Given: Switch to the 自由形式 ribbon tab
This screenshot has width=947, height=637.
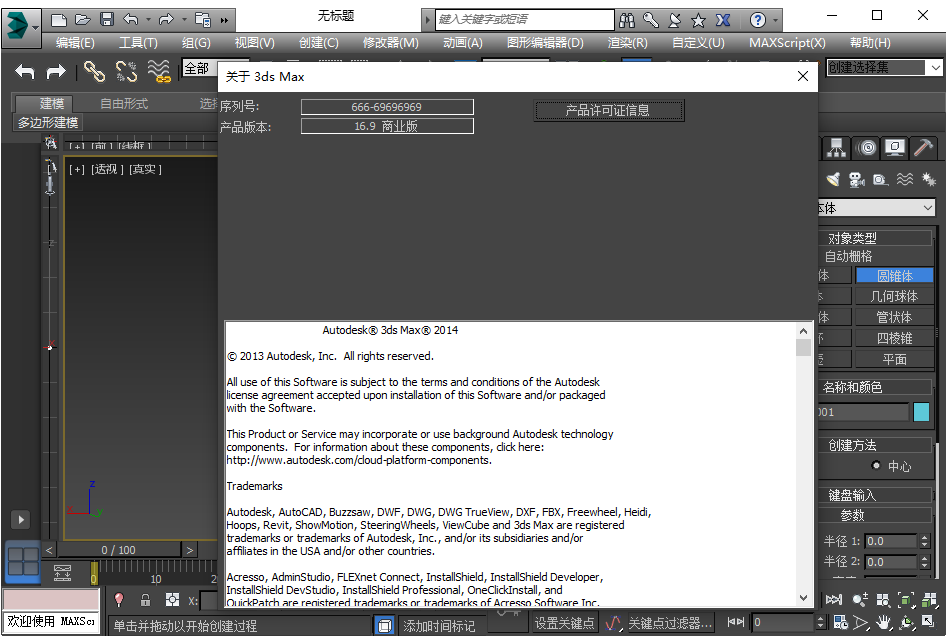Looking at the screenshot, I should tap(124, 104).
